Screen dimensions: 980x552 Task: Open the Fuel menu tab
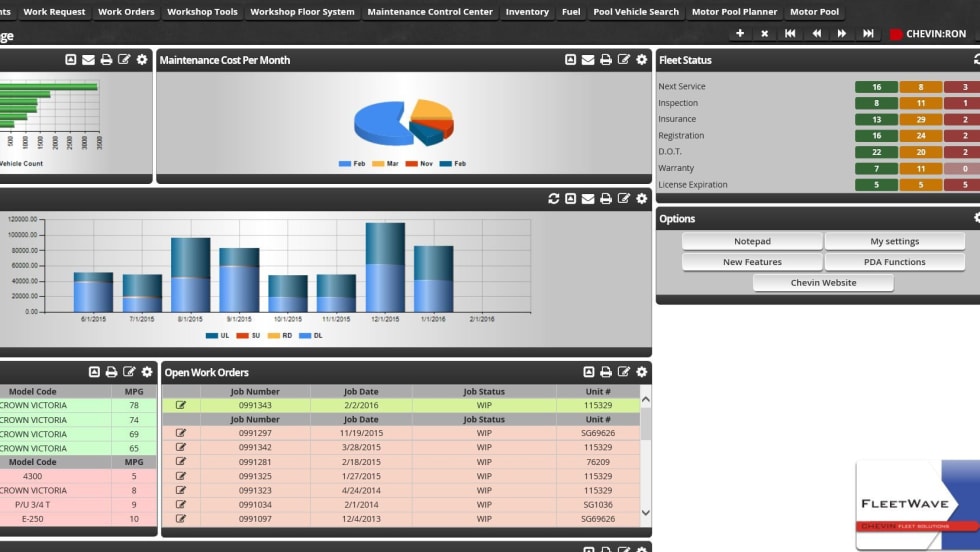tap(571, 12)
